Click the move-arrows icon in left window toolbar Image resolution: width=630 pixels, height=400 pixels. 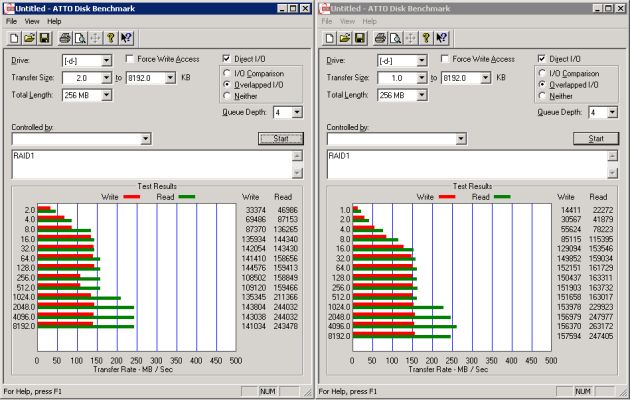(x=96, y=38)
